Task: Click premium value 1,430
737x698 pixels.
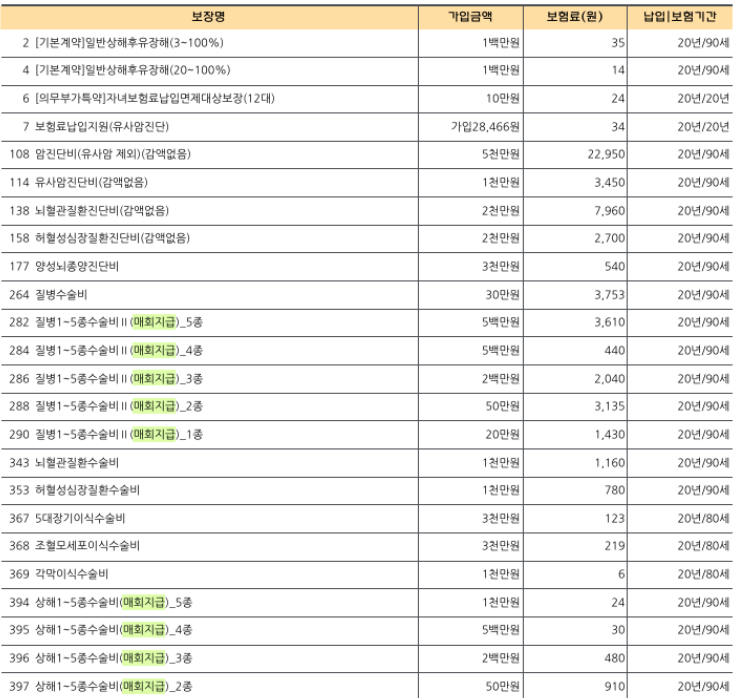Action: click(609, 434)
